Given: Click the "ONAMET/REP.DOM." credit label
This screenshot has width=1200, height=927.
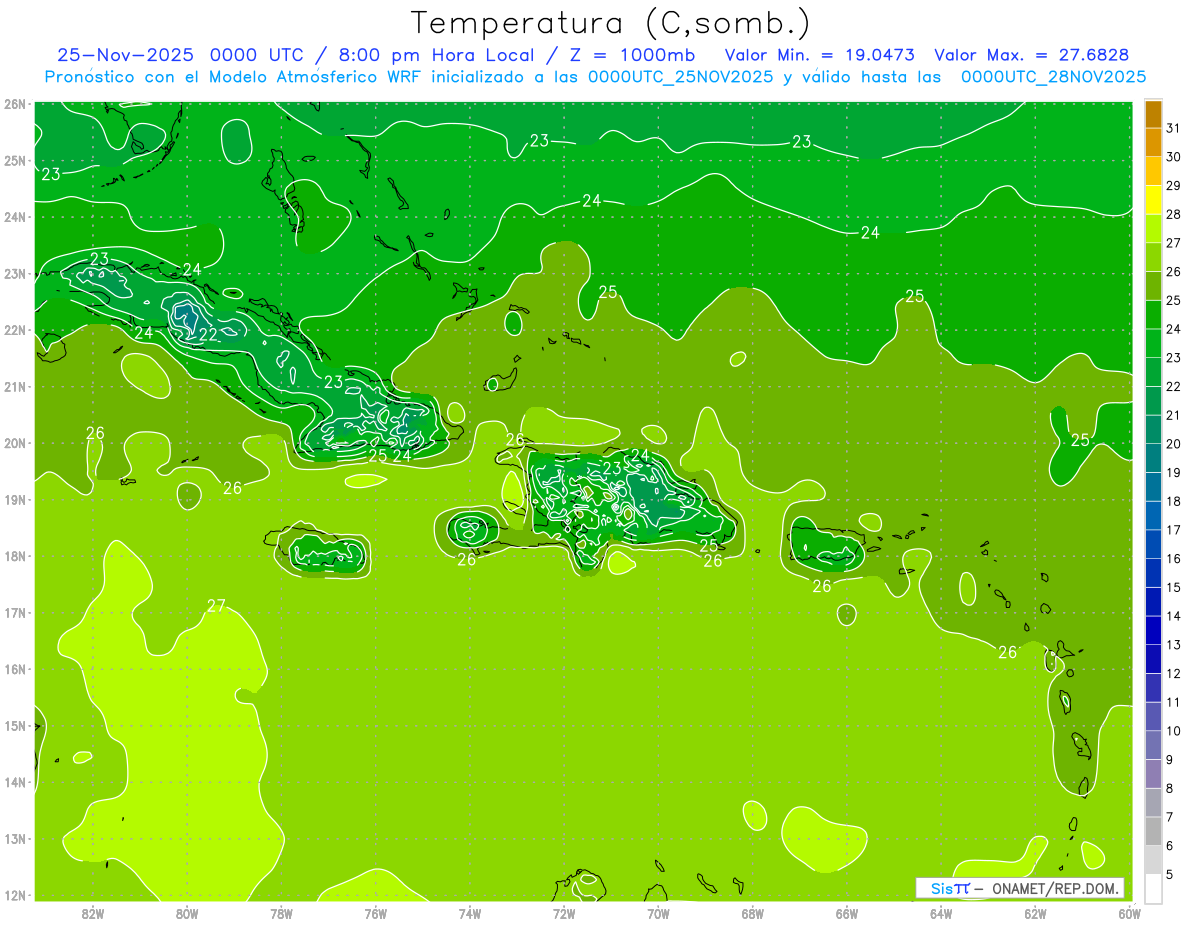Looking at the screenshot, I should pyautogui.click(x=1055, y=888).
